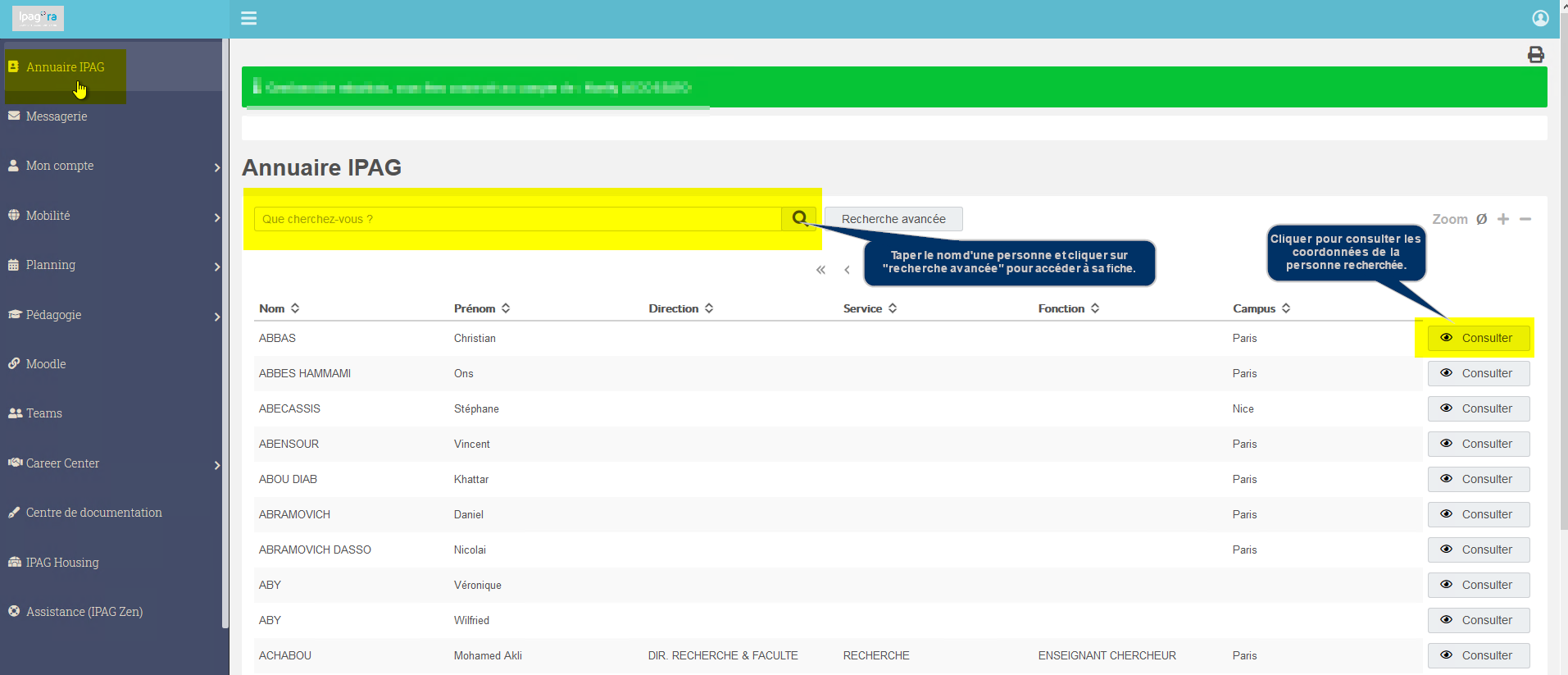Viewport: 1568px width, 675px height.
Task: Expand the Mon compte submenu
Action: point(216,167)
